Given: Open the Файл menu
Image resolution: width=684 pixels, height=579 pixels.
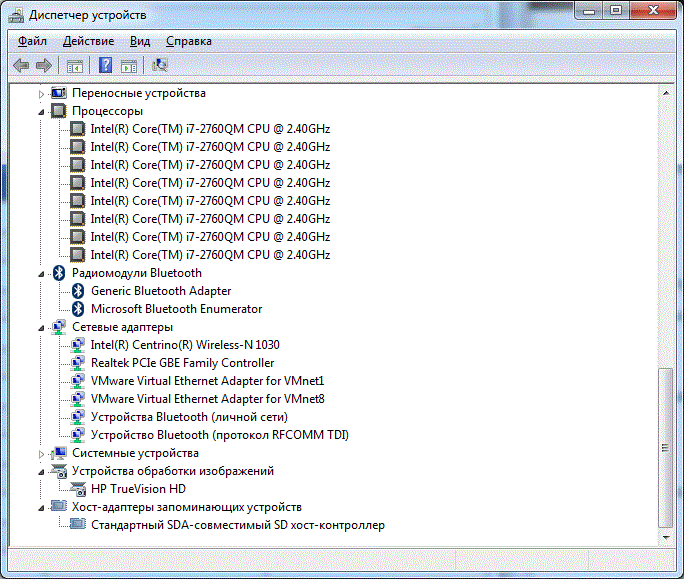Looking at the screenshot, I should pos(32,41).
